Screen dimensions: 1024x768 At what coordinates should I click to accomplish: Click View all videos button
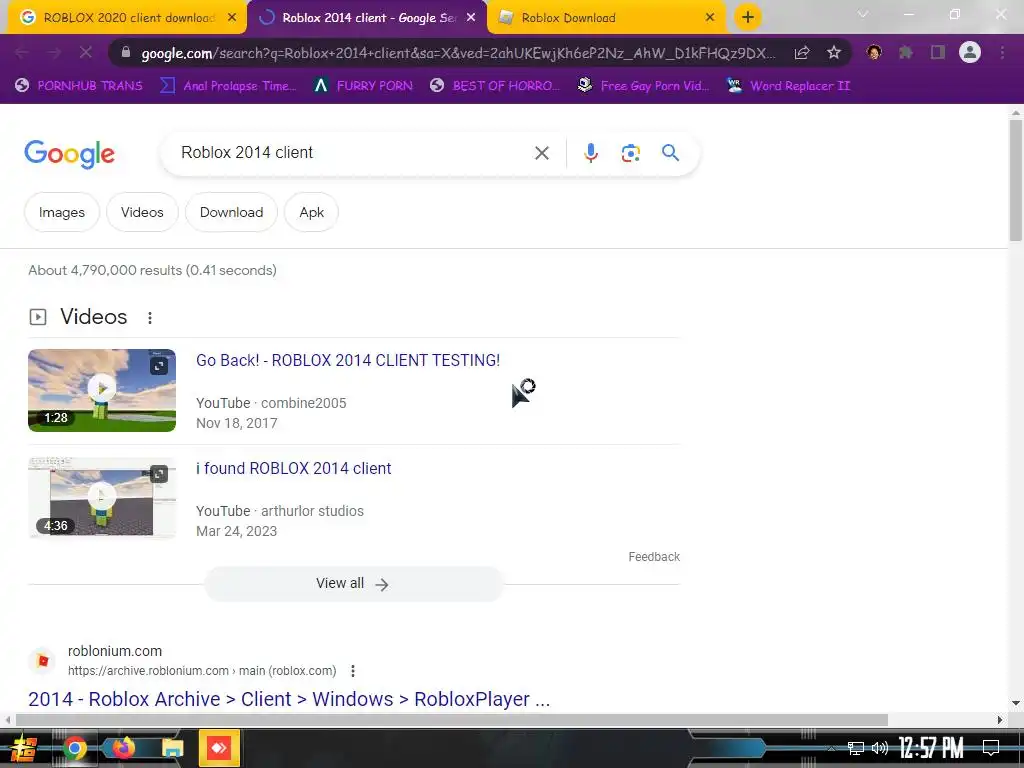point(354,584)
